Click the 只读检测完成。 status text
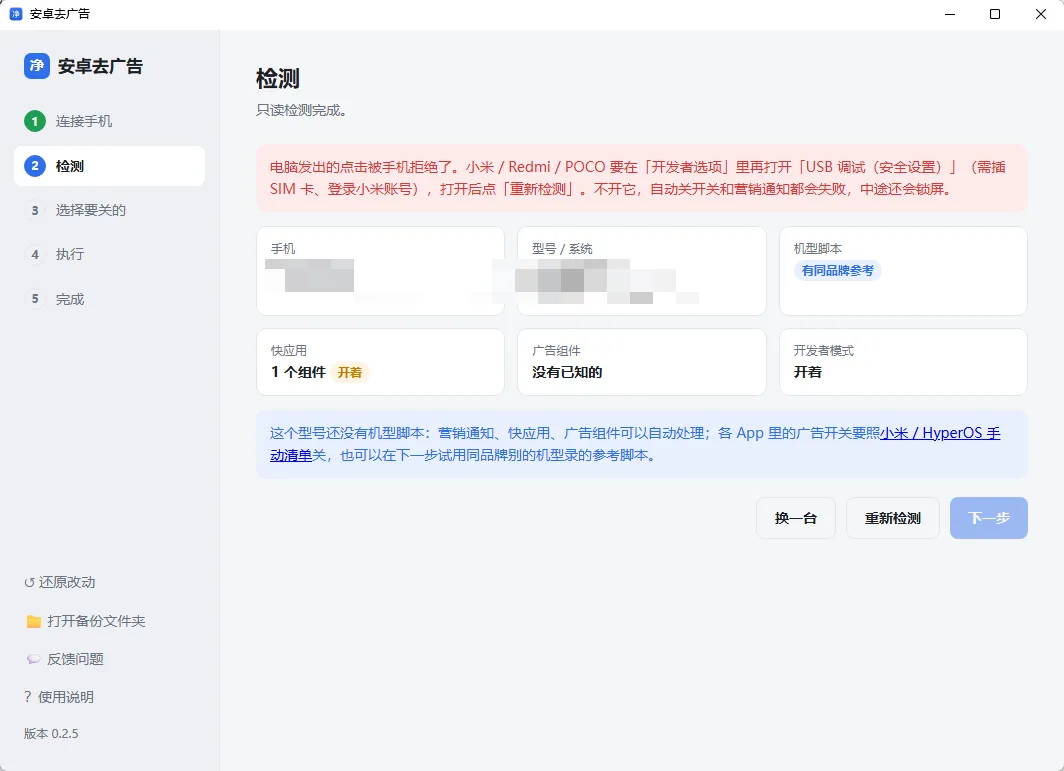 tap(301, 110)
